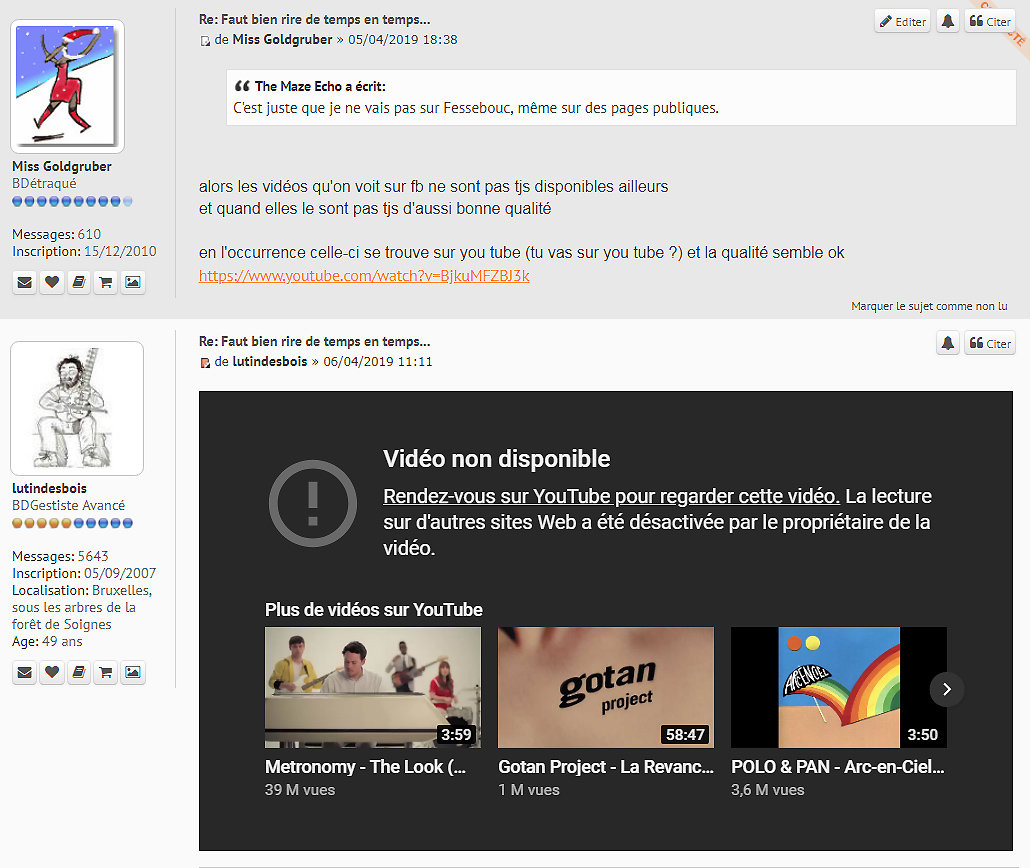Open Miss Goldgruber's avatar image
This screenshot has width=1036, height=868.
point(67,87)
